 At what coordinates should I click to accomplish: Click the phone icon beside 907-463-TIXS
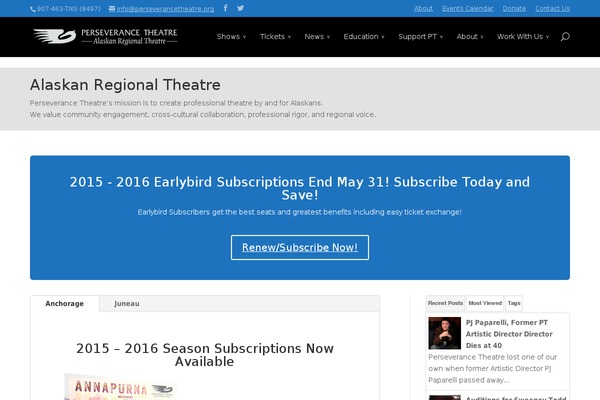33,9
